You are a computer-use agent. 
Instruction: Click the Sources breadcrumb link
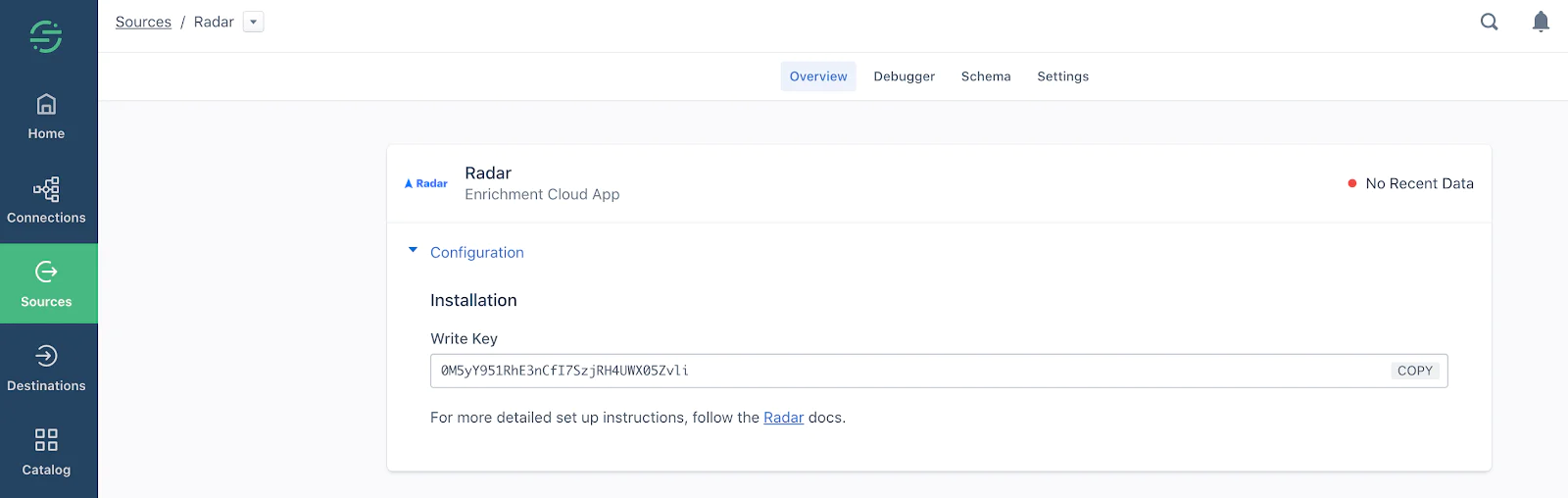coord(143,22)
